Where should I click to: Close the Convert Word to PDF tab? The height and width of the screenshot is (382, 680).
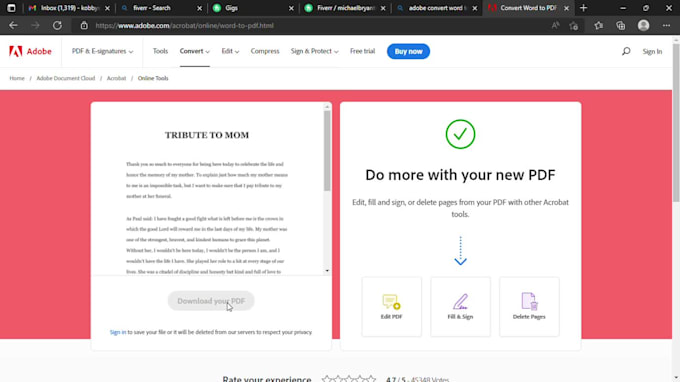click(566, 8)
